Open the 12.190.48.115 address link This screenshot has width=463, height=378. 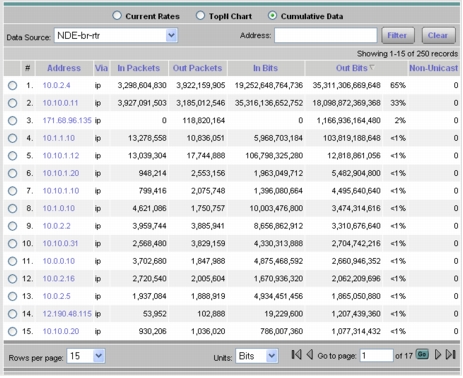point(67,314)
